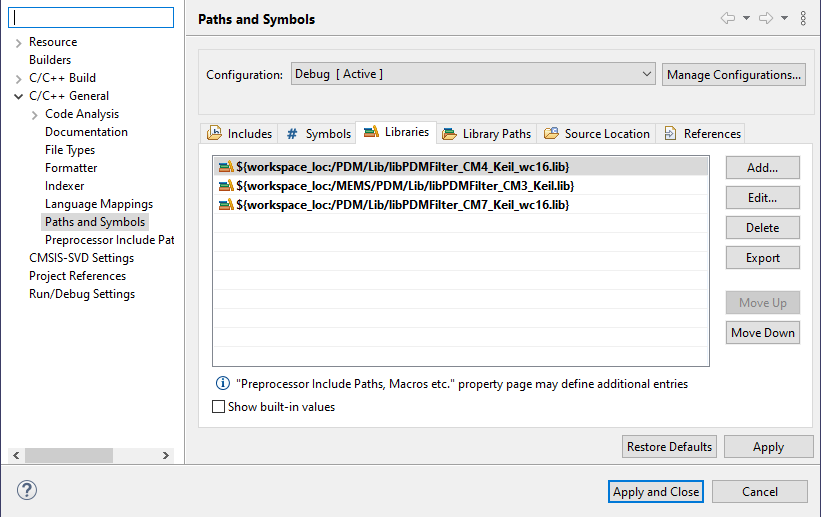Expand the Resource tree node
This screenshot has width=821, height=517.
tap(18, 42)
